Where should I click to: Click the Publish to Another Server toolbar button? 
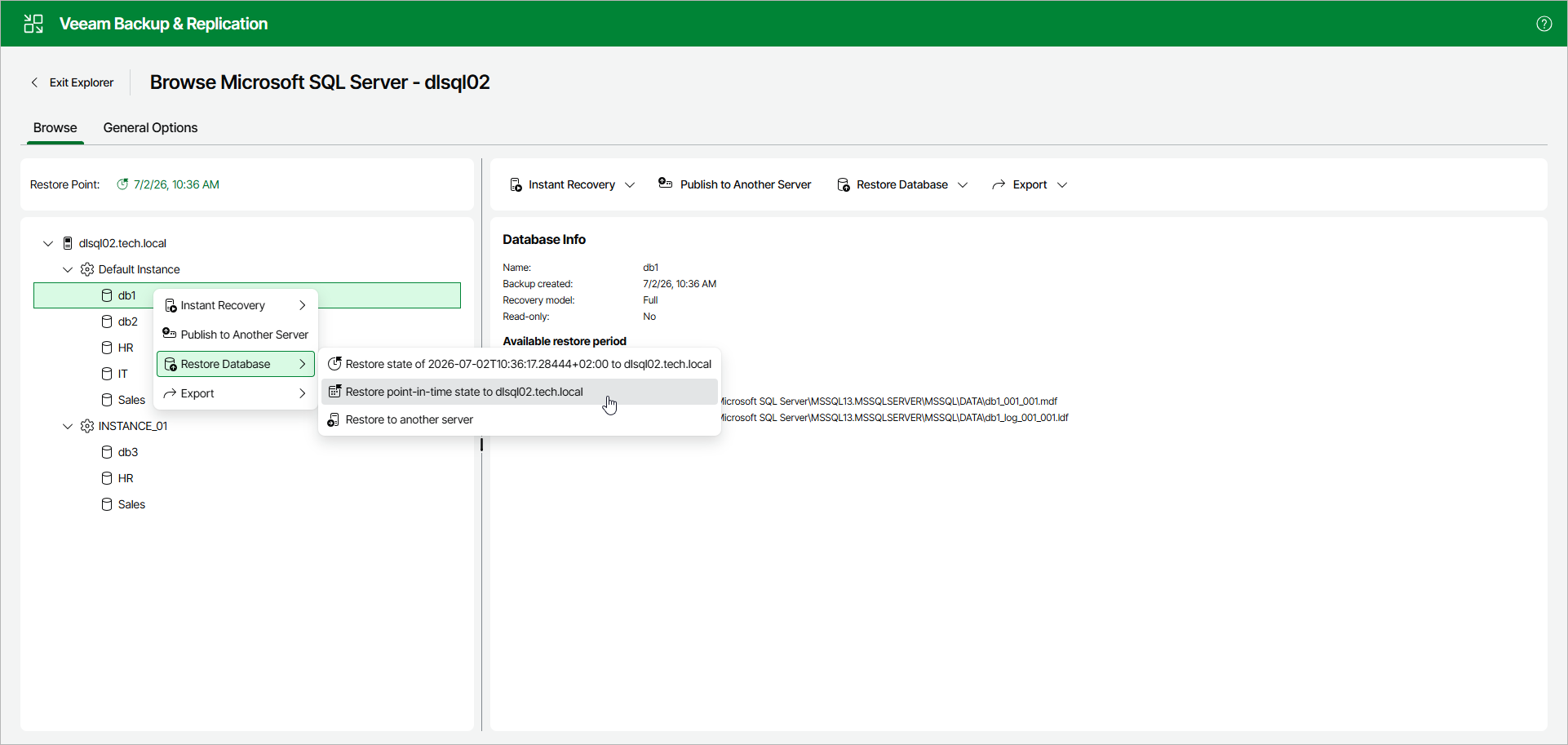click(x=734, y=184)
